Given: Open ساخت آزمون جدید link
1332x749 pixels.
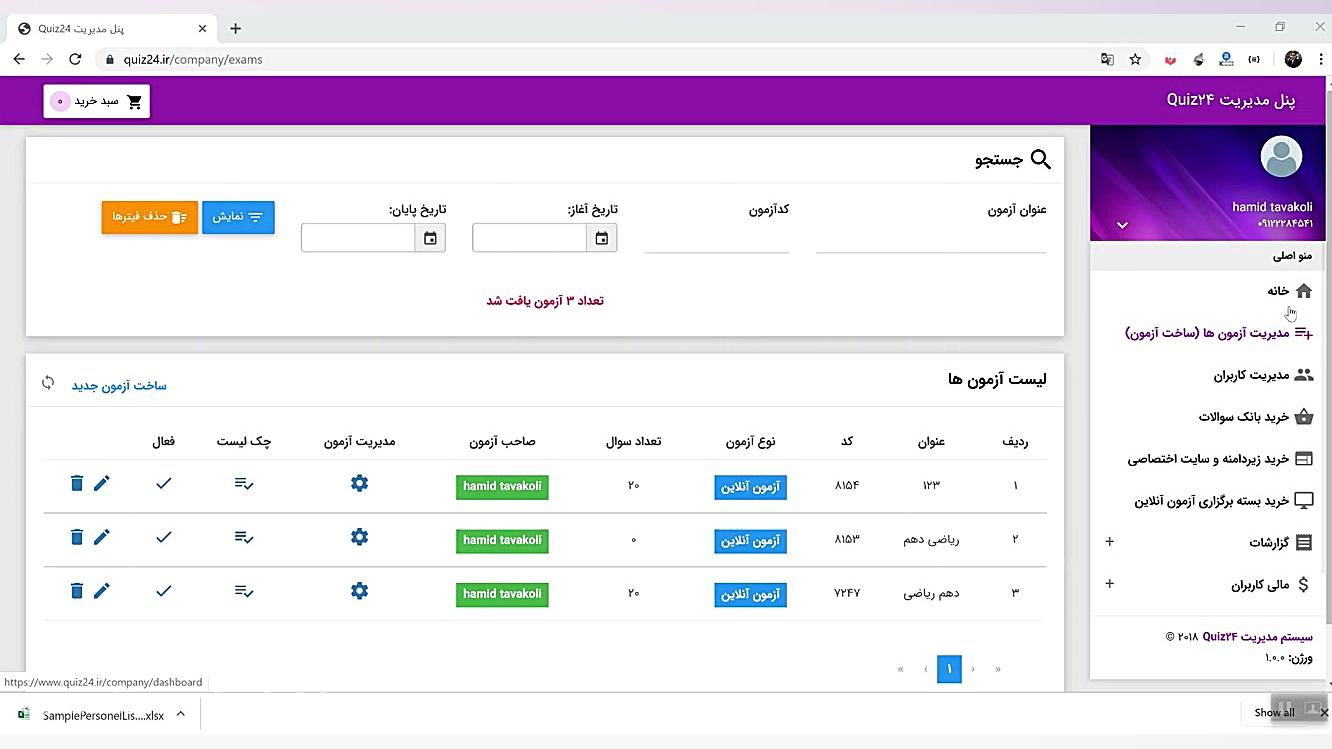Looking at the screenshot, I should click(119, 385).
